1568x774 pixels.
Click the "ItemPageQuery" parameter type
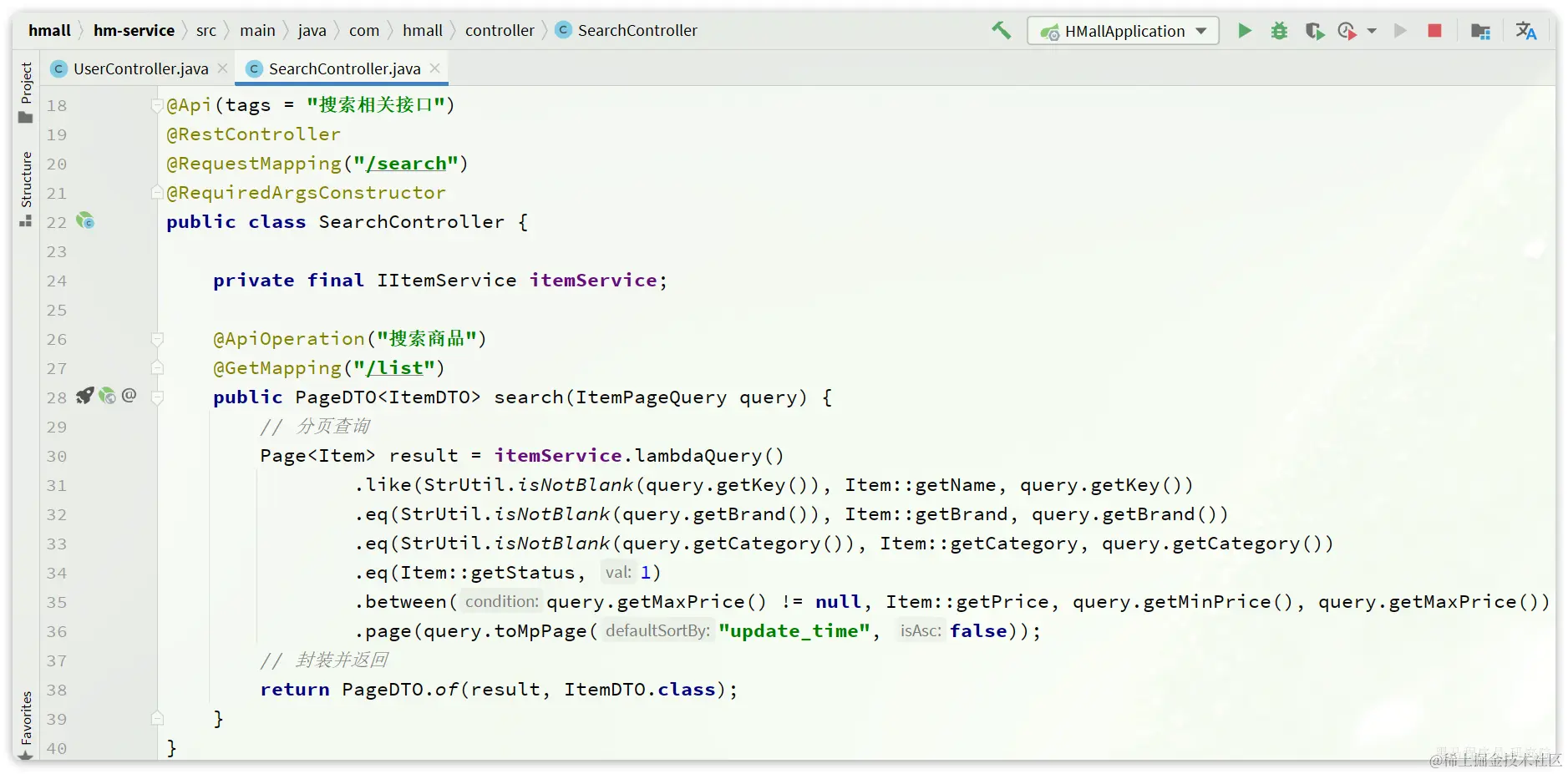[x=651, y=397]
